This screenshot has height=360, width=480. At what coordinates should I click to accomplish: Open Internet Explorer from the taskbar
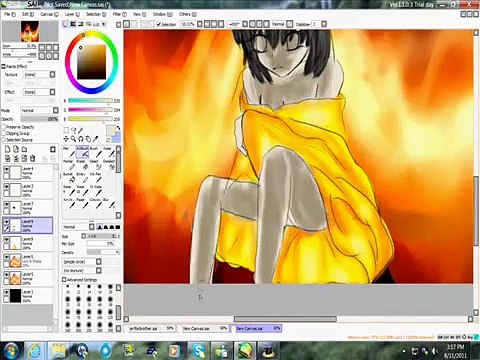click(34, 351)
